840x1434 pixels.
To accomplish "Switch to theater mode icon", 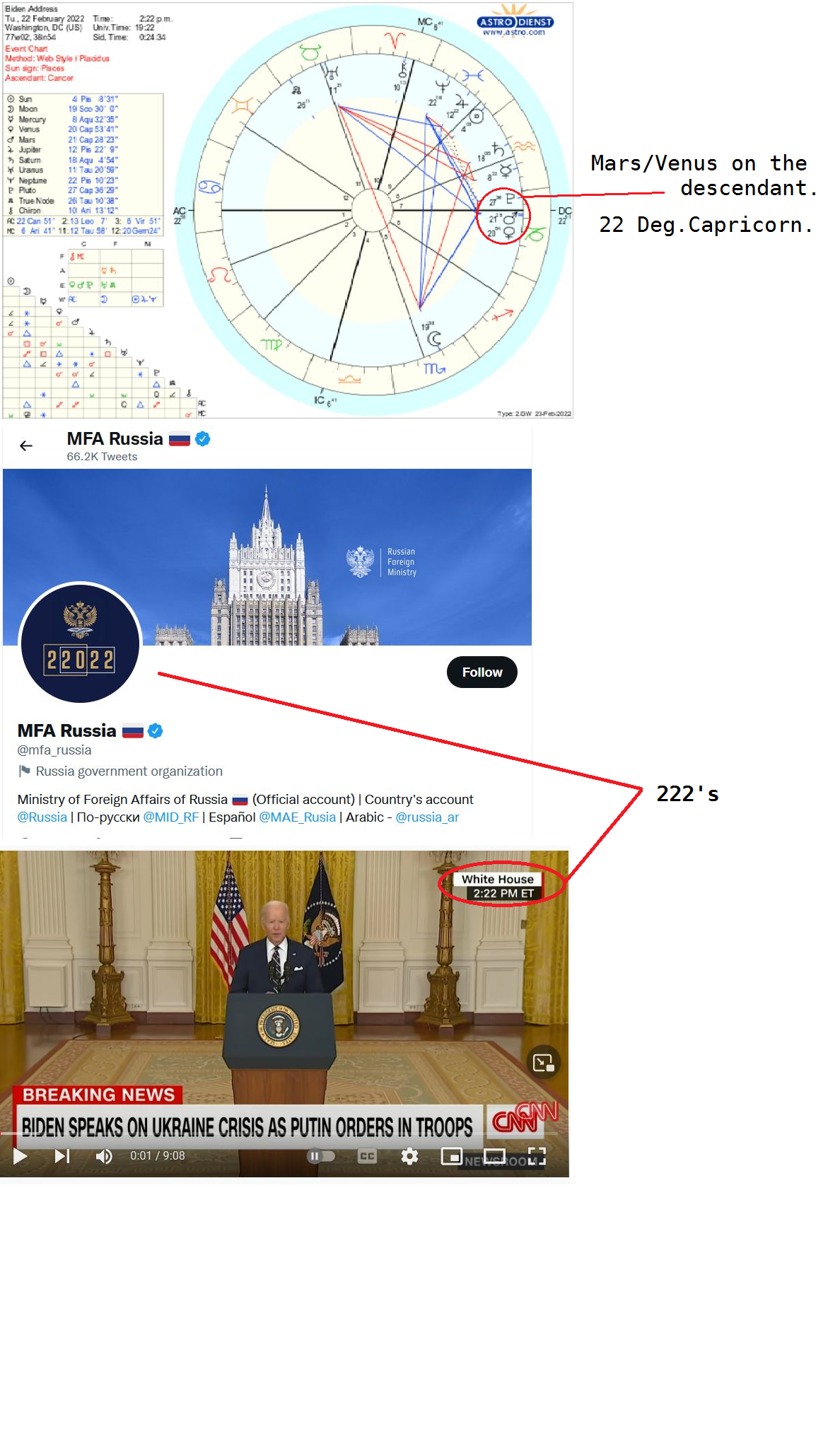I will (494, 1156).
